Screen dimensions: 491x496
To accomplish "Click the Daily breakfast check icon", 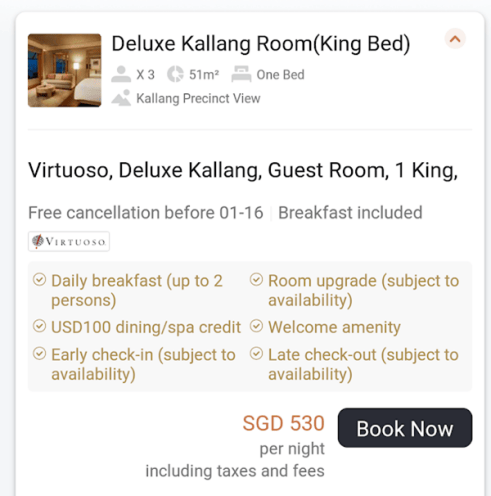I will pos(39,280).
